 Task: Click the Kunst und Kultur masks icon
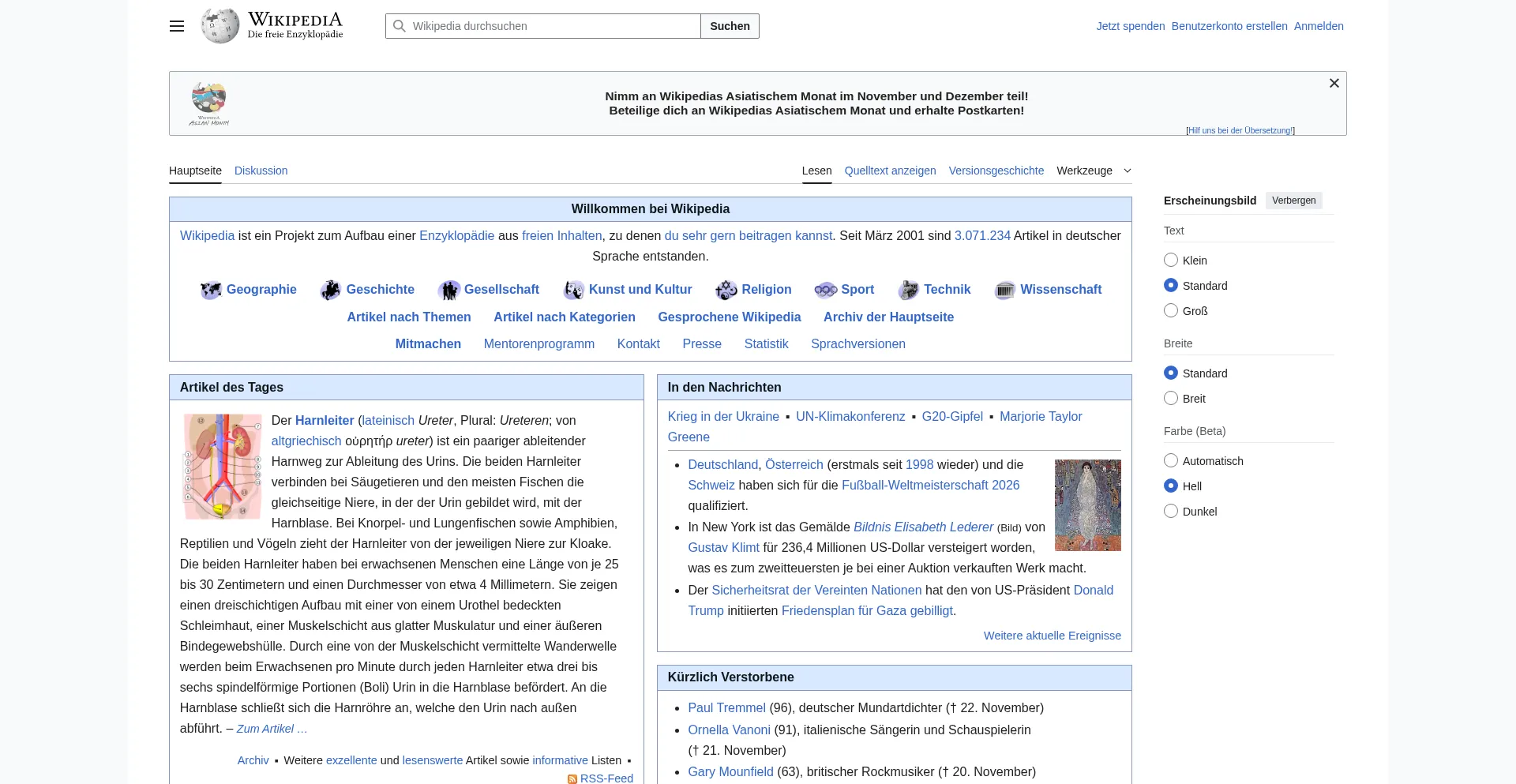click(x=573, y=290)
